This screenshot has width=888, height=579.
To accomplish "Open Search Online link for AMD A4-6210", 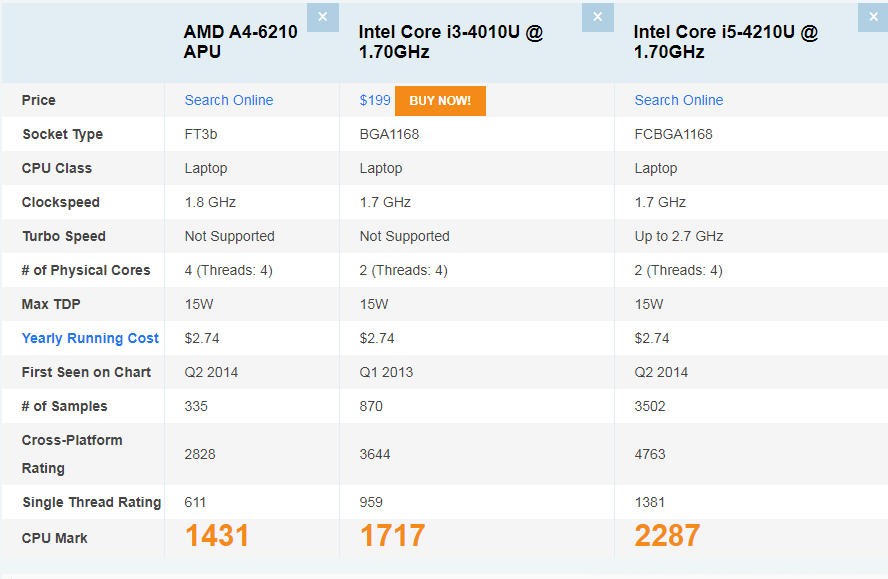I will (229, 100).
